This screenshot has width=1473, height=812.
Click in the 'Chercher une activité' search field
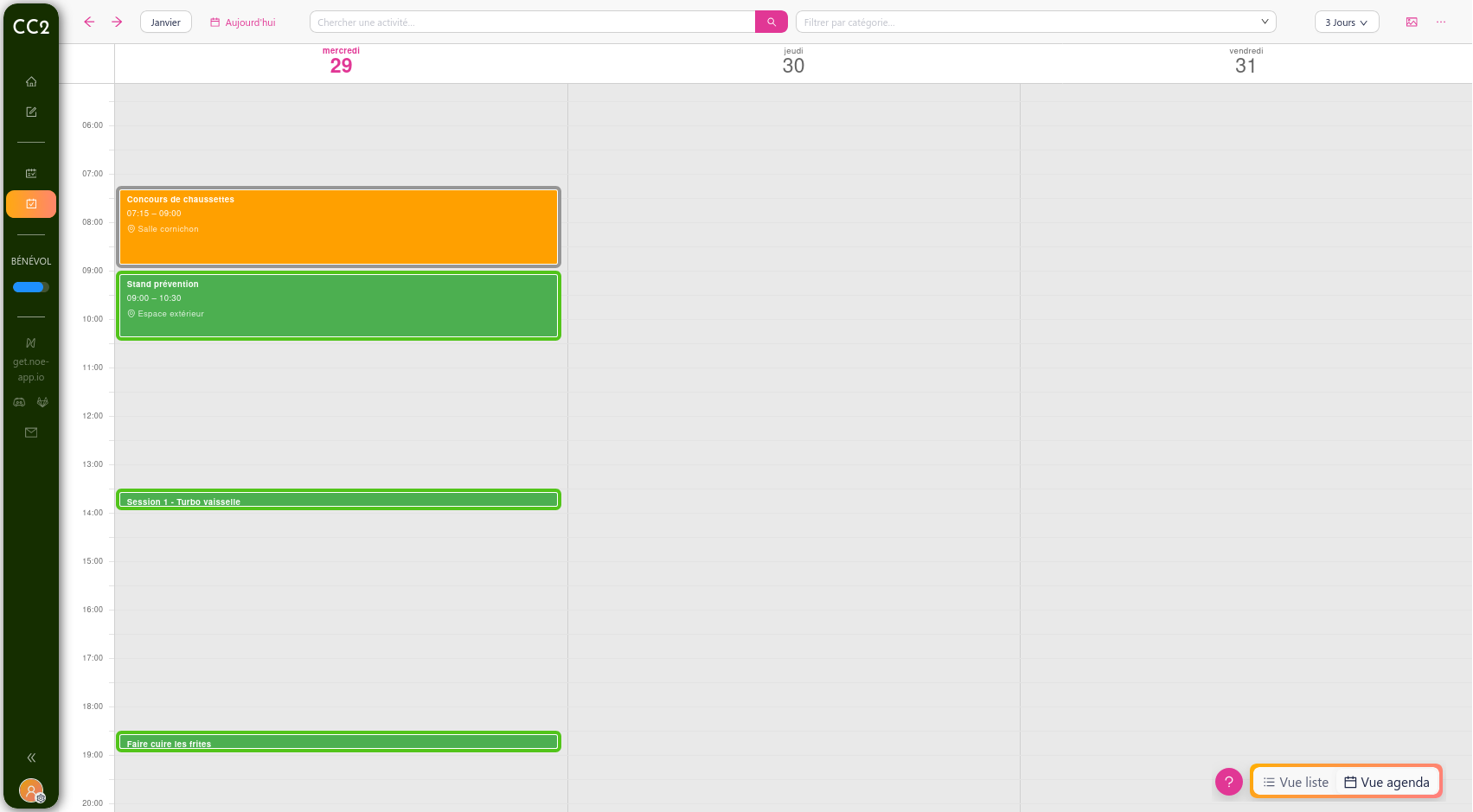(532, 22)
